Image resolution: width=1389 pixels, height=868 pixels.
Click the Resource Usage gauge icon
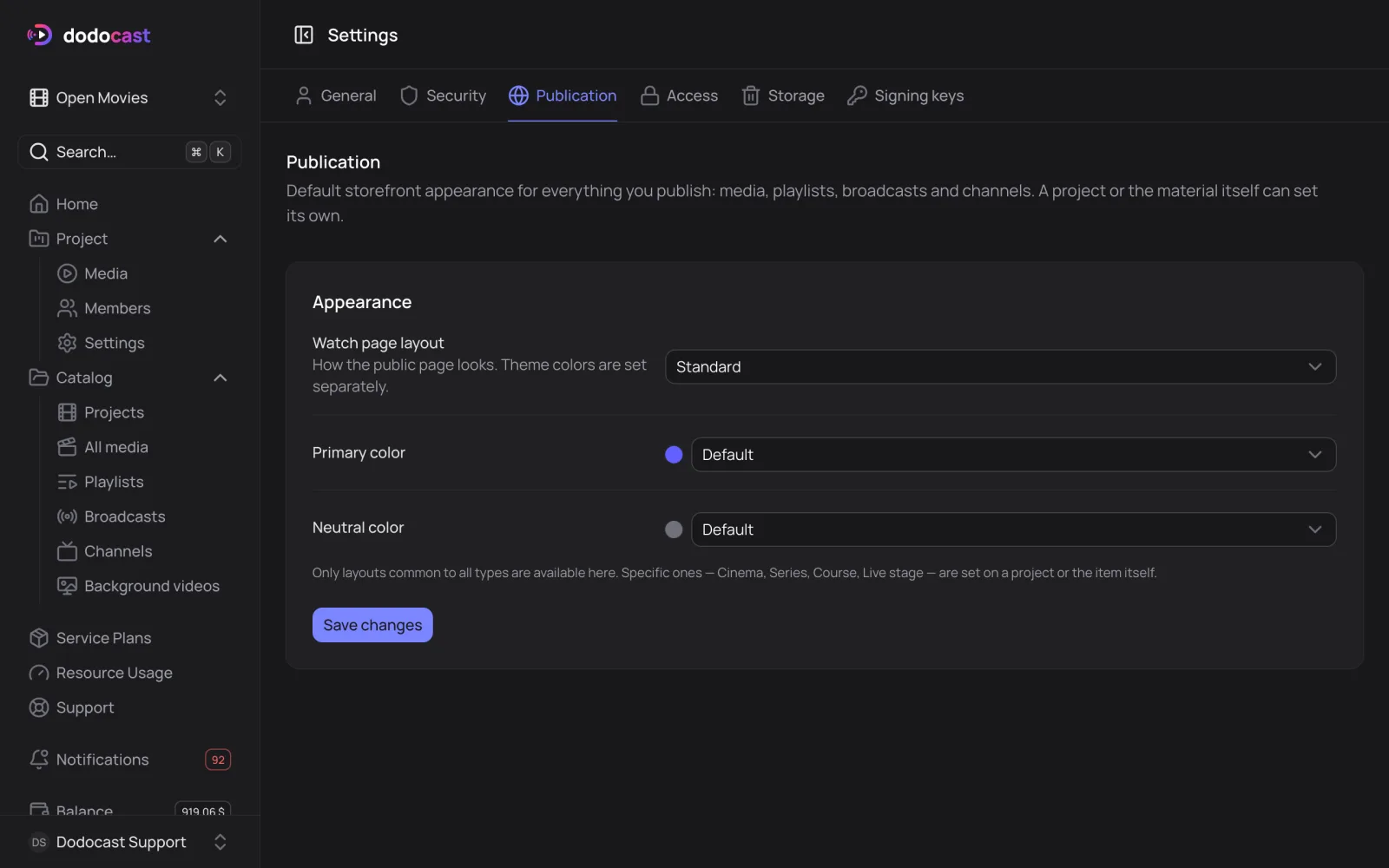[x=39, y=673]
